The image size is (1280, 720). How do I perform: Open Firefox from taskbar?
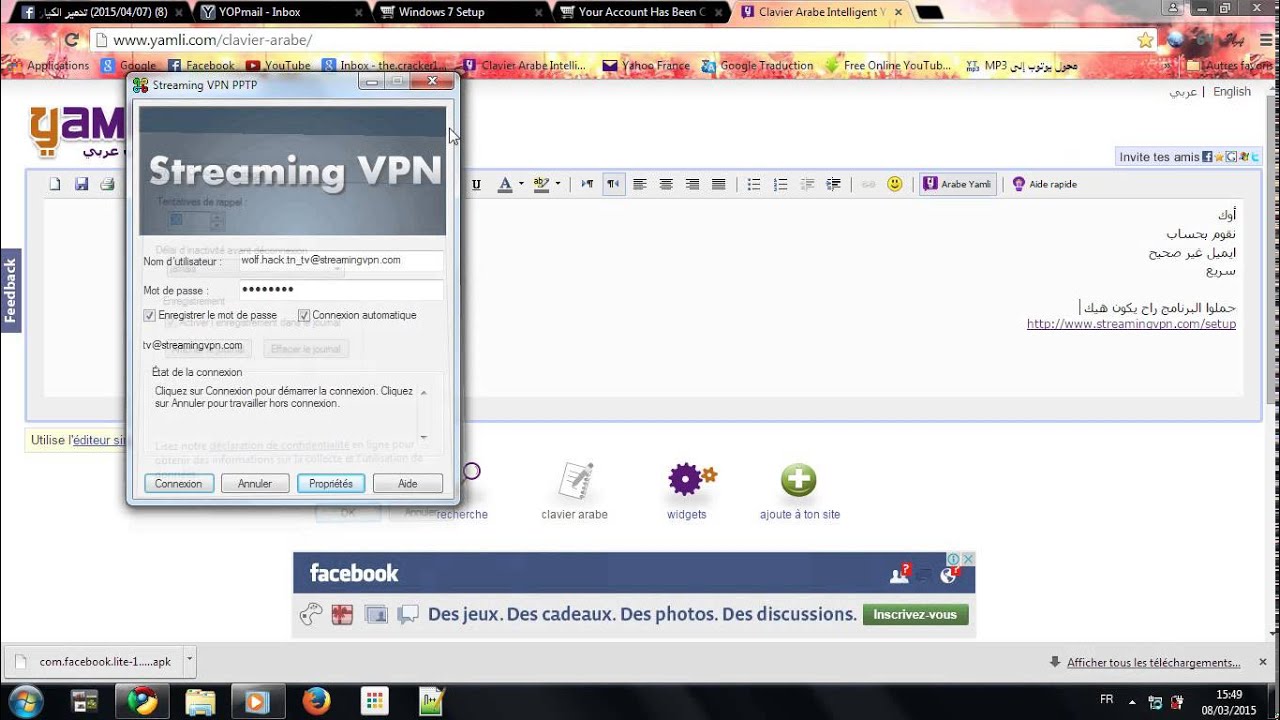coord(316,701)
